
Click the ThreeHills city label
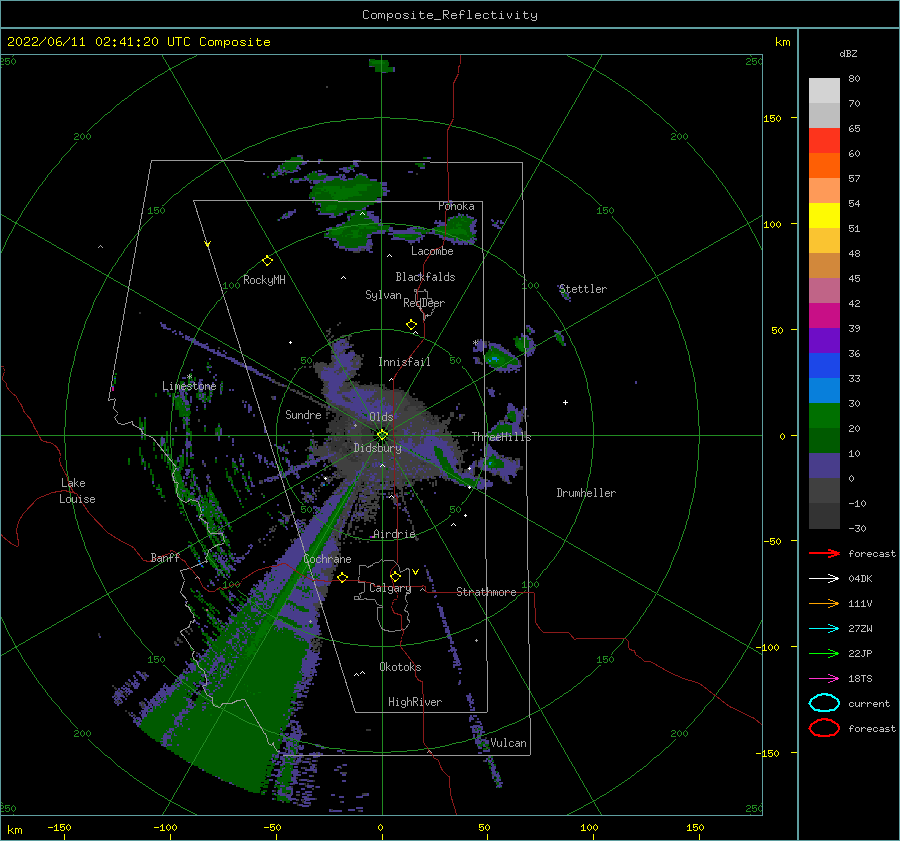tap(501, 437)
